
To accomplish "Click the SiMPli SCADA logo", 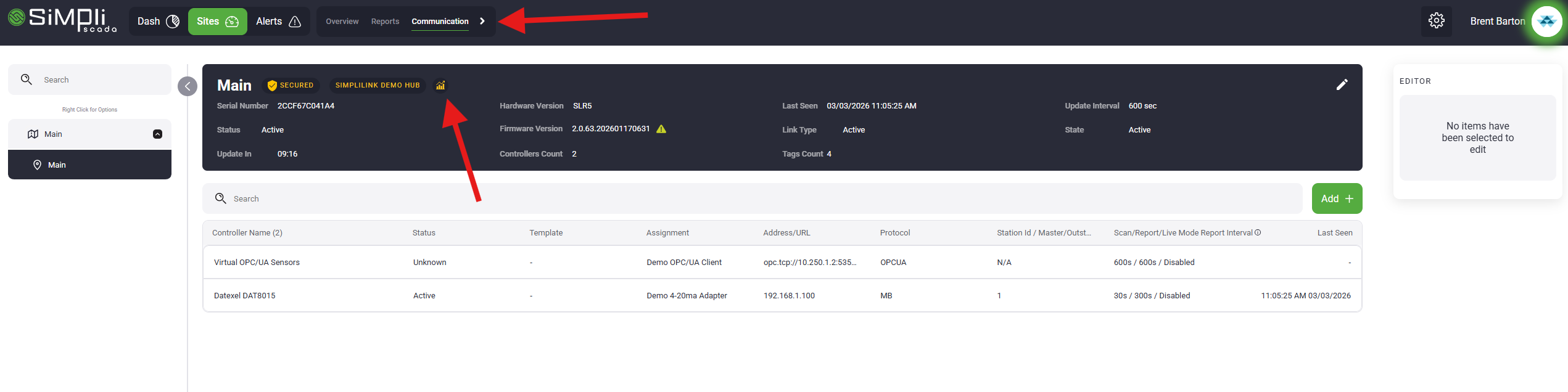I will (x=62, y=20).
